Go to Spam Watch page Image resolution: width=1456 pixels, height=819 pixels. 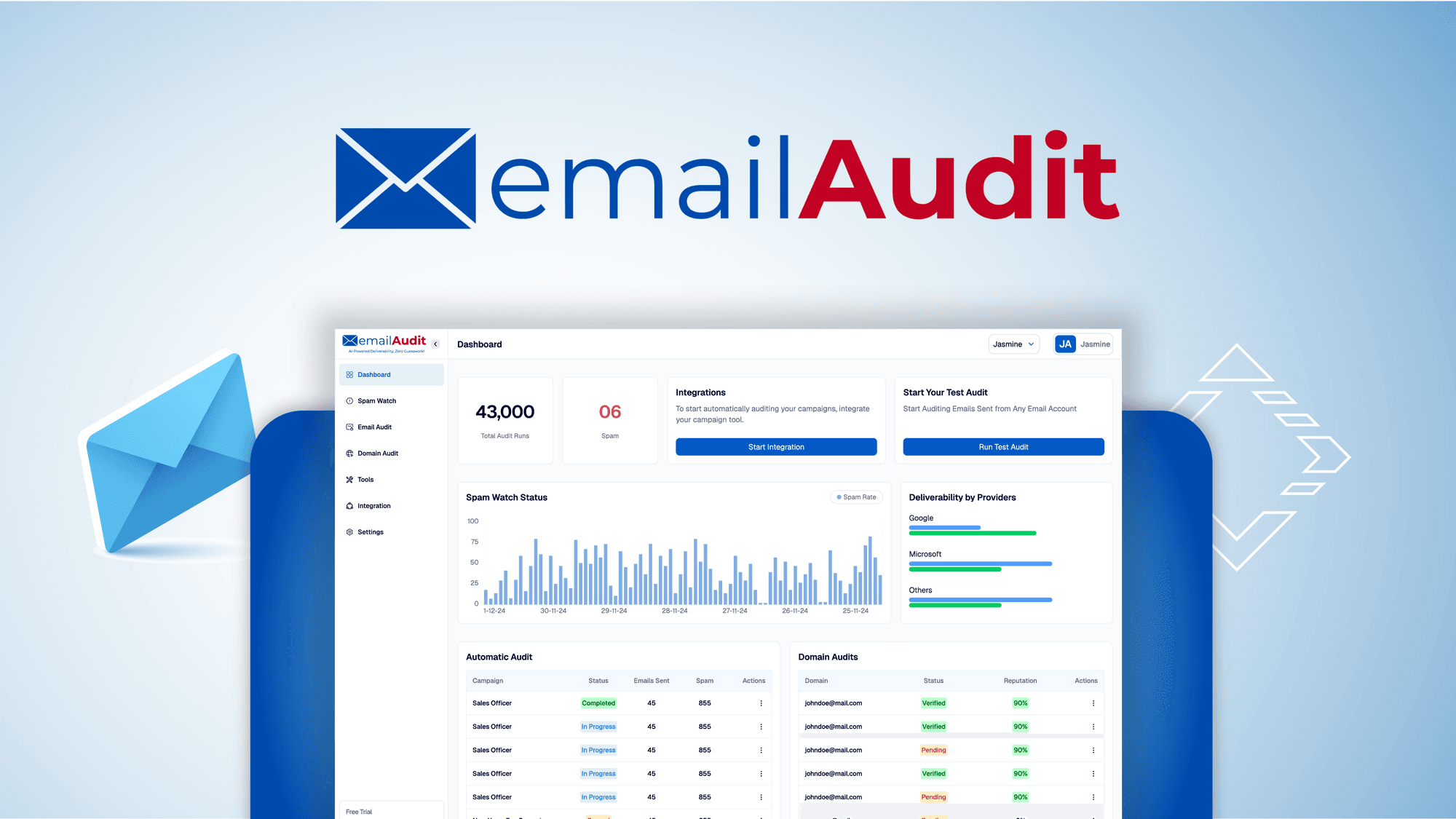392,401
